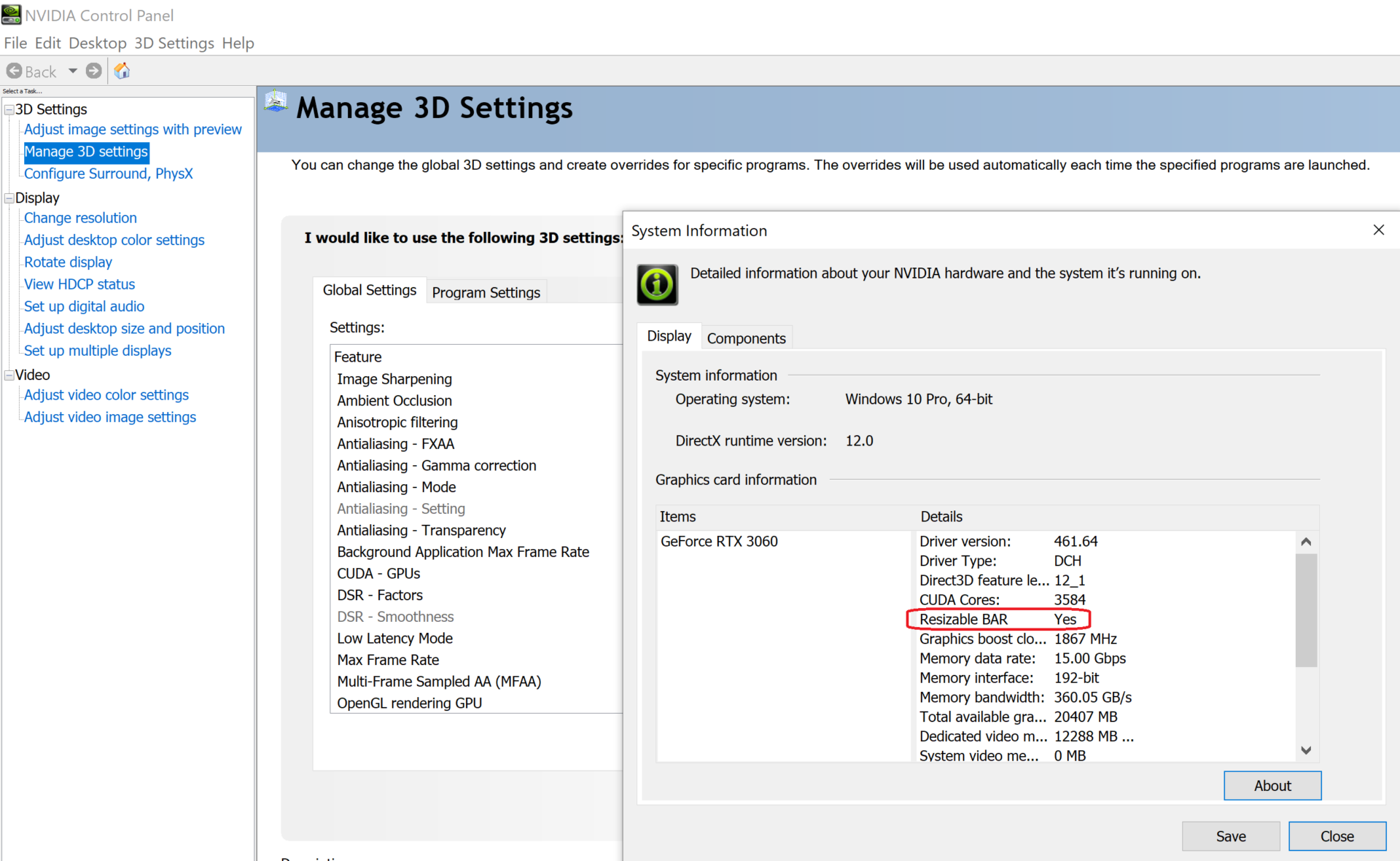1400x861 pixels.
Task: Click the NVIDIA Control Panel title icon
Action: [x=11, y=15]
